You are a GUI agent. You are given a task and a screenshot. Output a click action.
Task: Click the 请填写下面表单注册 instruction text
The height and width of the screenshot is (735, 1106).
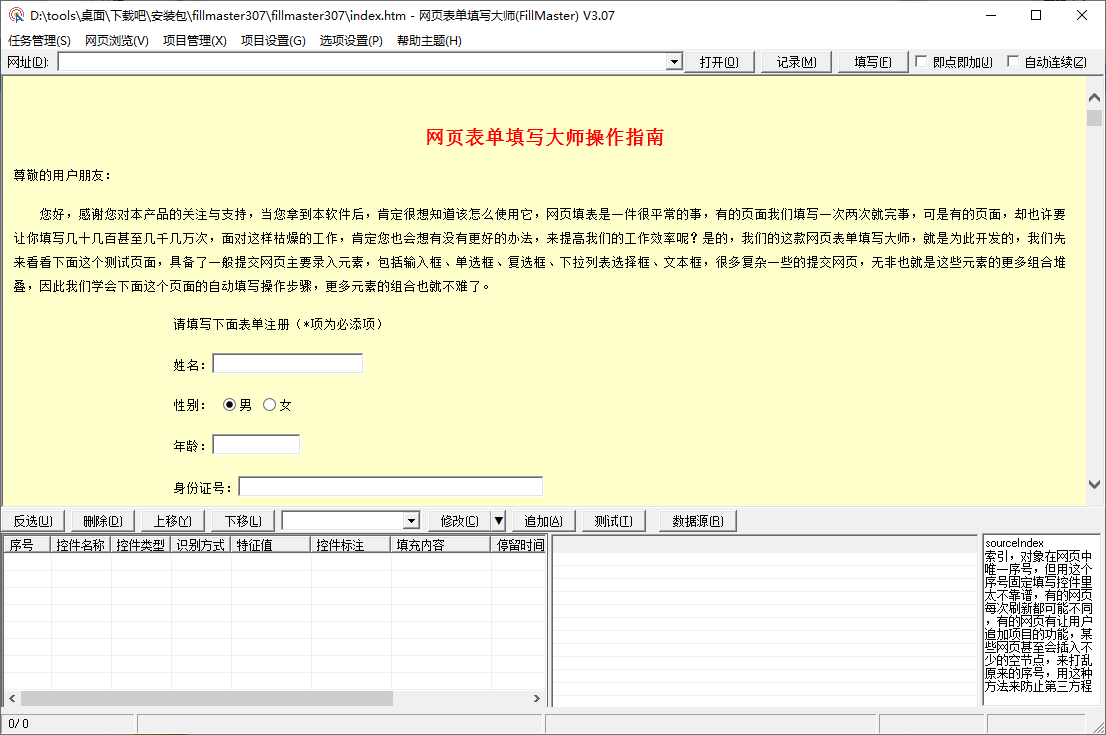tap(279, 324)
